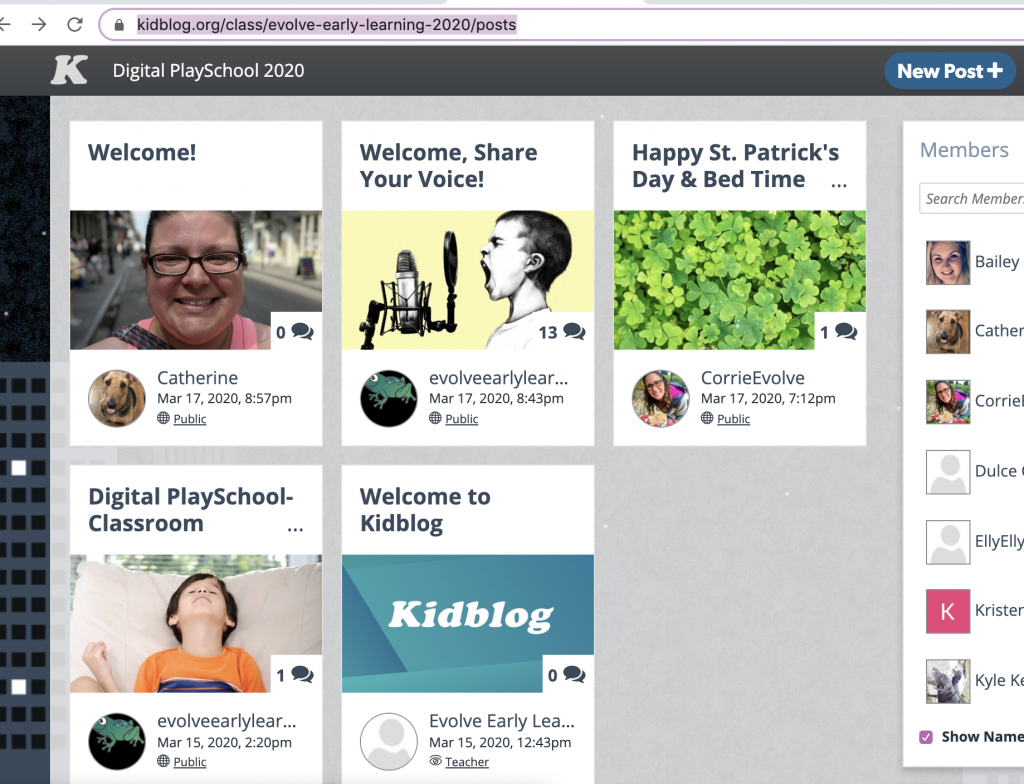The width and height of the screenshot is (1024, 784).
Task: Toggle the Show Names checkbox
Action: 926,737
